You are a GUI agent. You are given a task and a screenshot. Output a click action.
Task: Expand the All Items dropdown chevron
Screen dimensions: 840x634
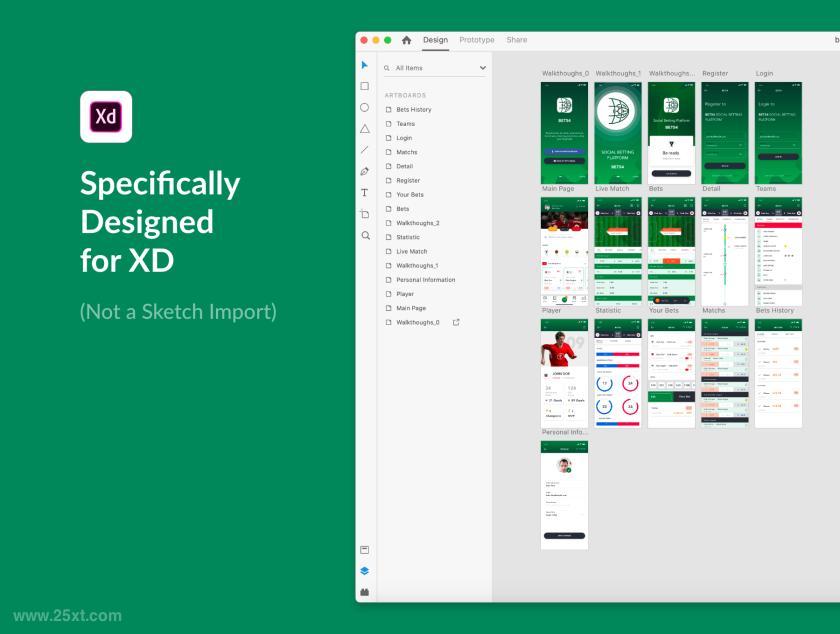[x=483, y=68]
